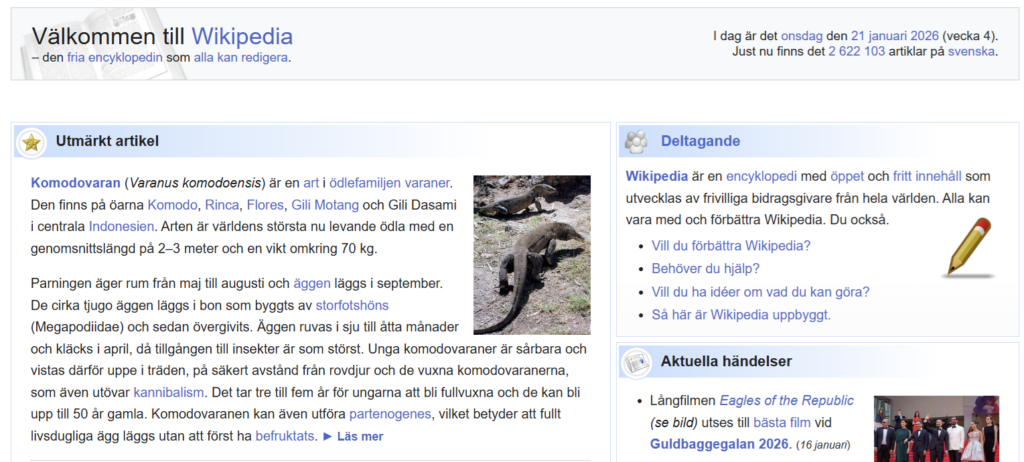Viewport: 1024px width, 462px height.
Task: Click 'Så här är Wikipedia uppbyggt' link
Action: click(740, 315)
